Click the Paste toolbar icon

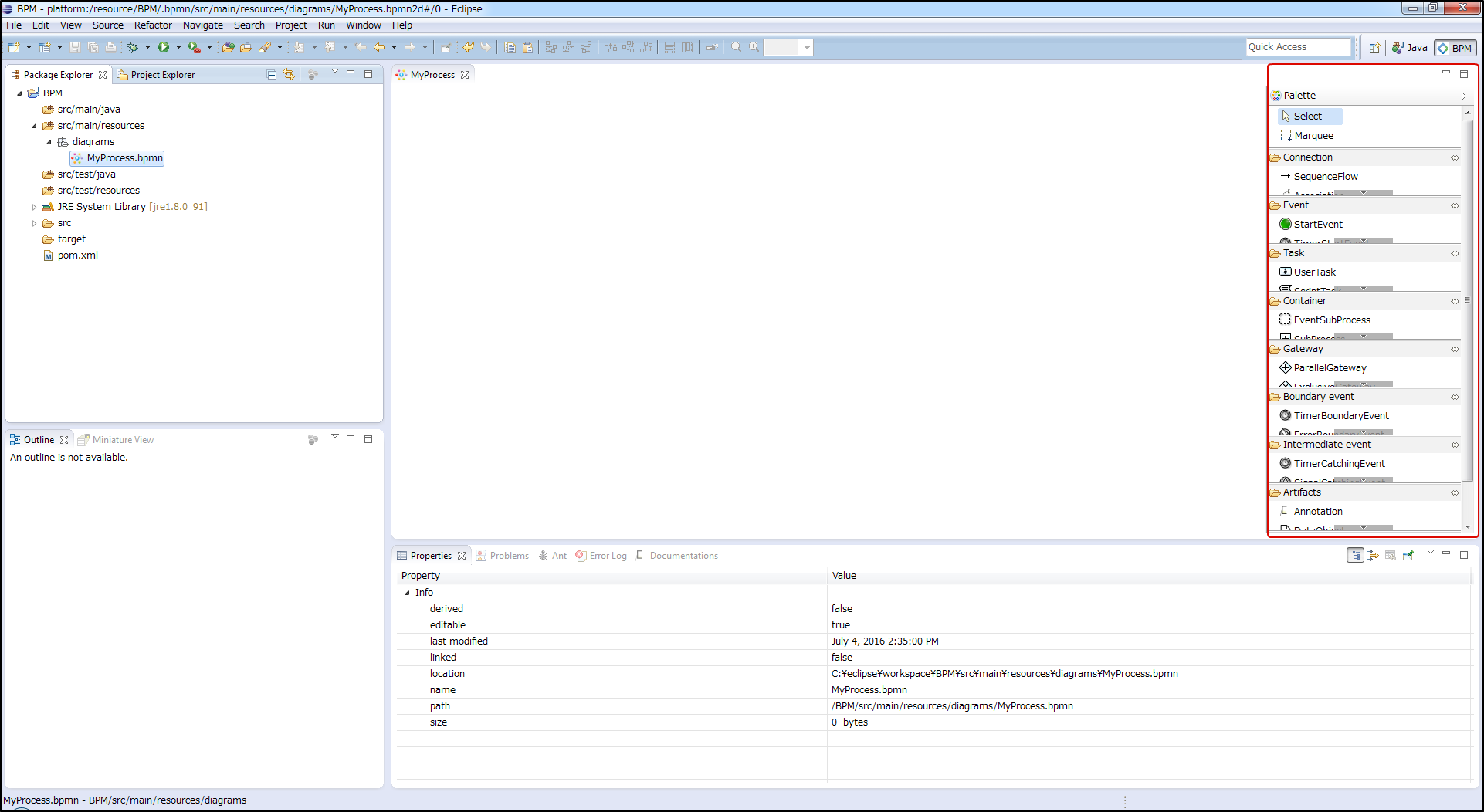click(527, 47)
